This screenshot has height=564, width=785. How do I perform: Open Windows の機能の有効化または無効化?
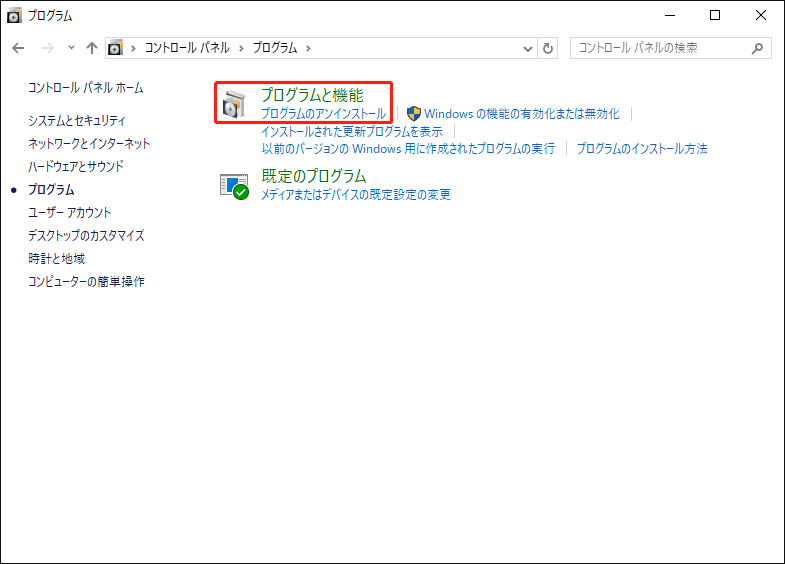coord(522,114)
